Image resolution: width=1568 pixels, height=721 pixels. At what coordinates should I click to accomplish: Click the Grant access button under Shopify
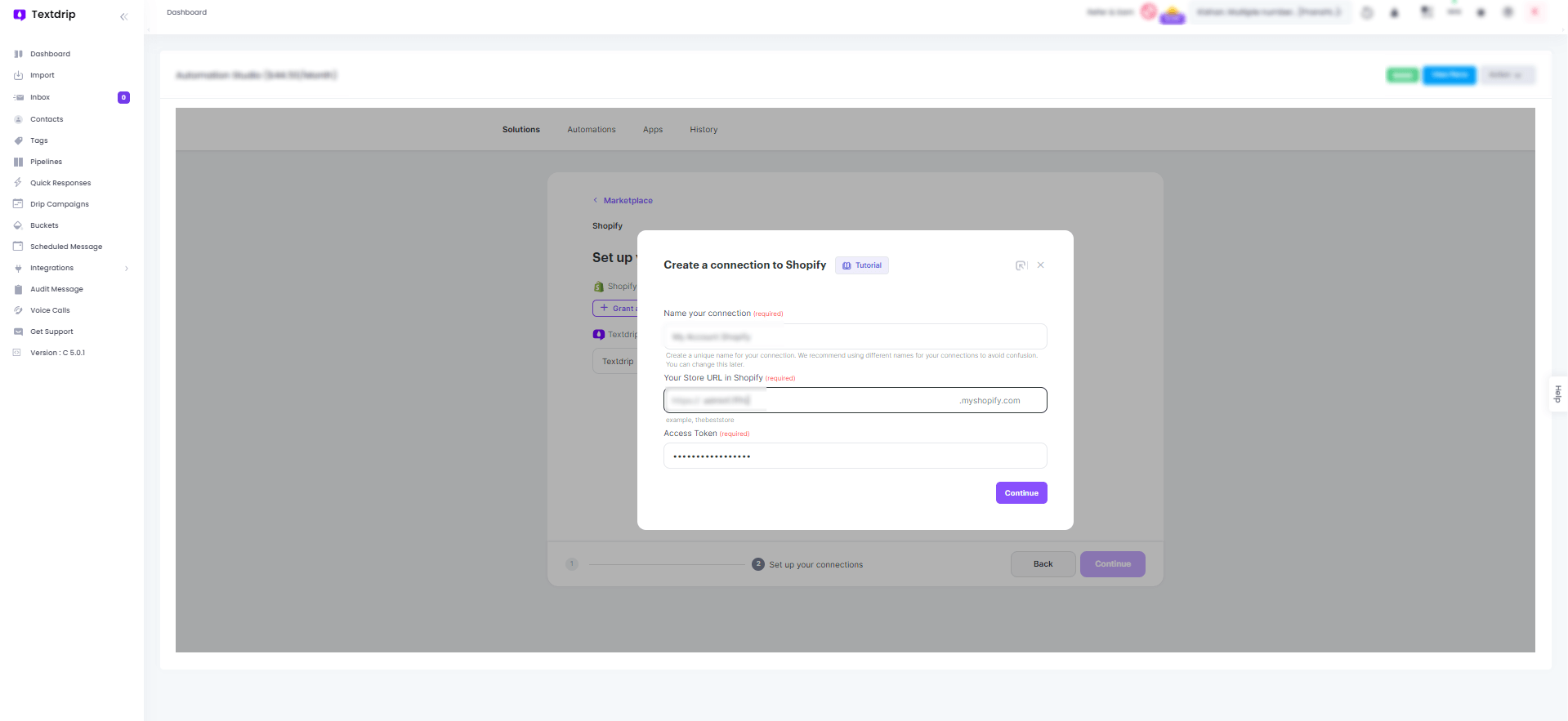[x=614, y=309]
